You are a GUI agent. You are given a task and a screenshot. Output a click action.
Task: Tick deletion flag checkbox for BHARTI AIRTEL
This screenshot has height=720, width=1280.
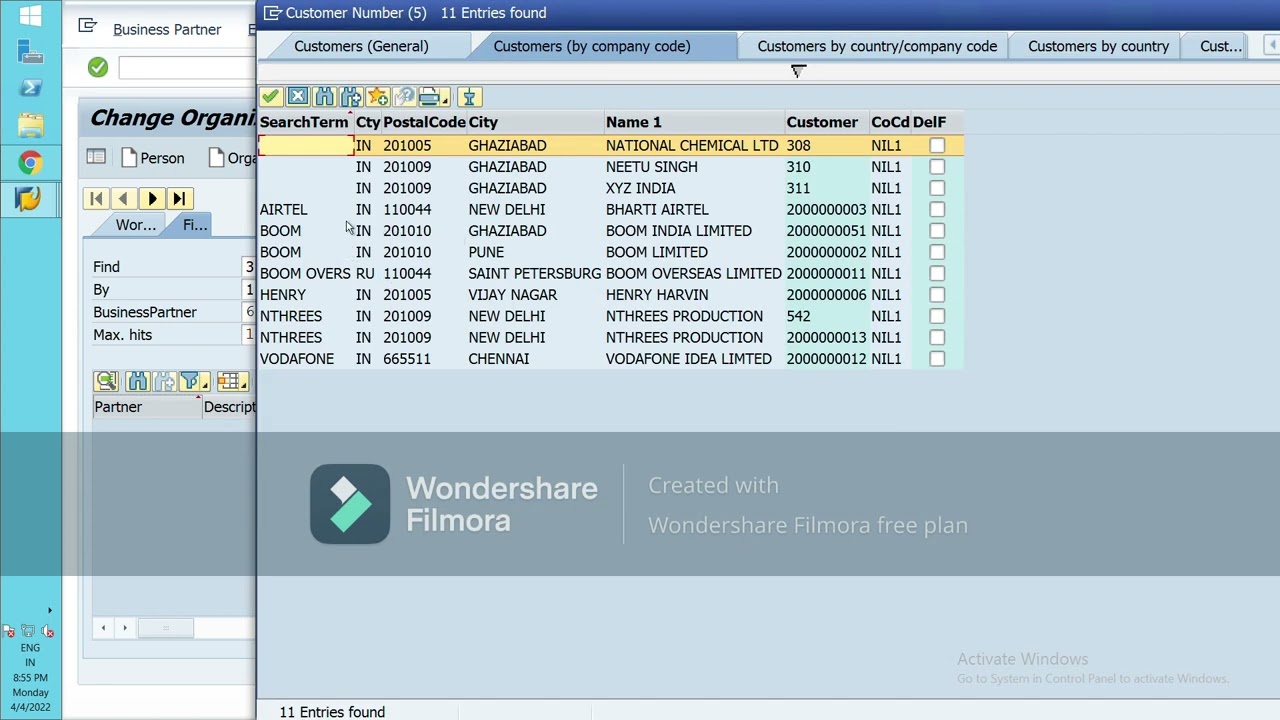coord(937,210)
